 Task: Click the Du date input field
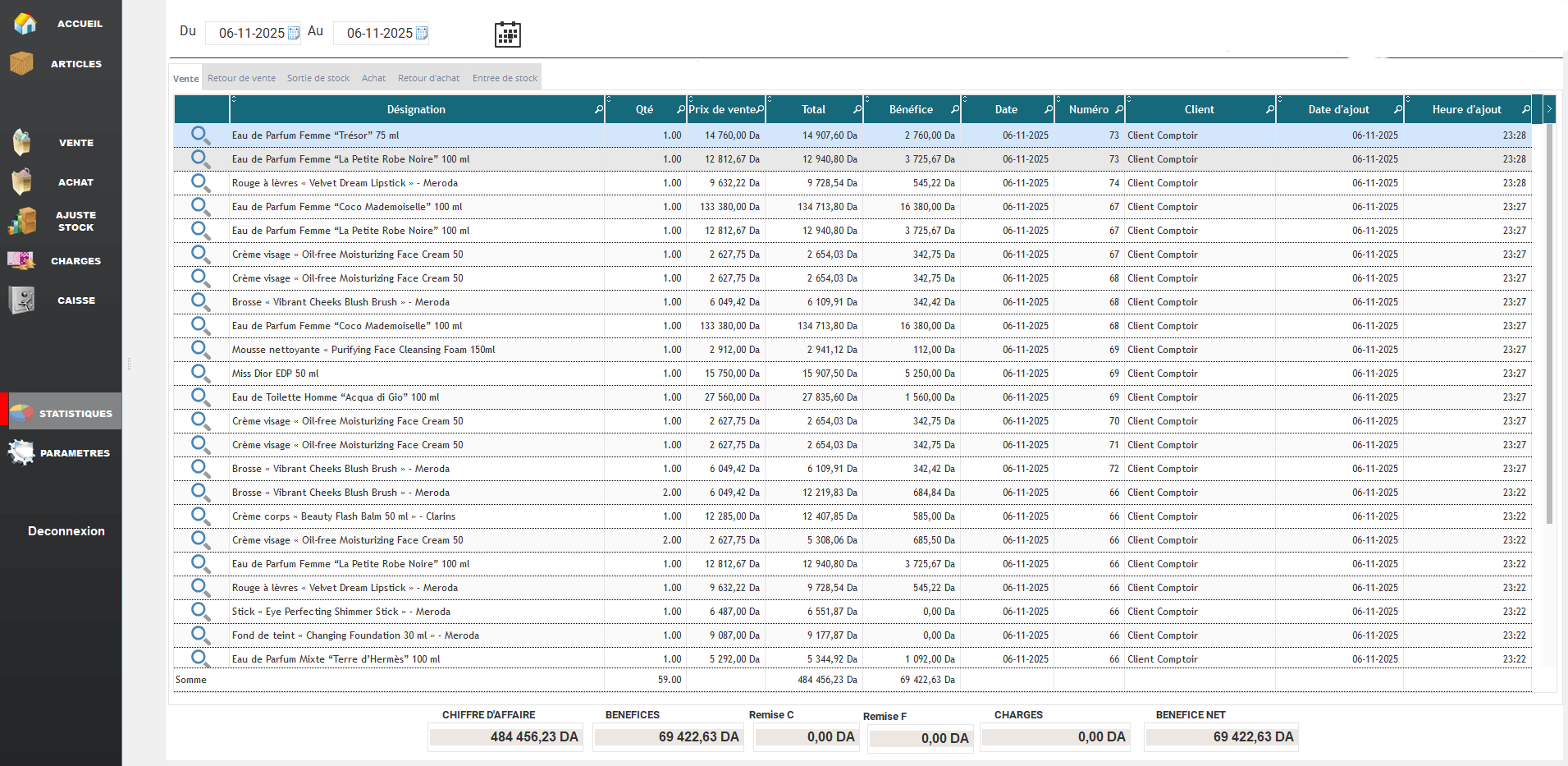pyautogui.click(x=250, y=33)
